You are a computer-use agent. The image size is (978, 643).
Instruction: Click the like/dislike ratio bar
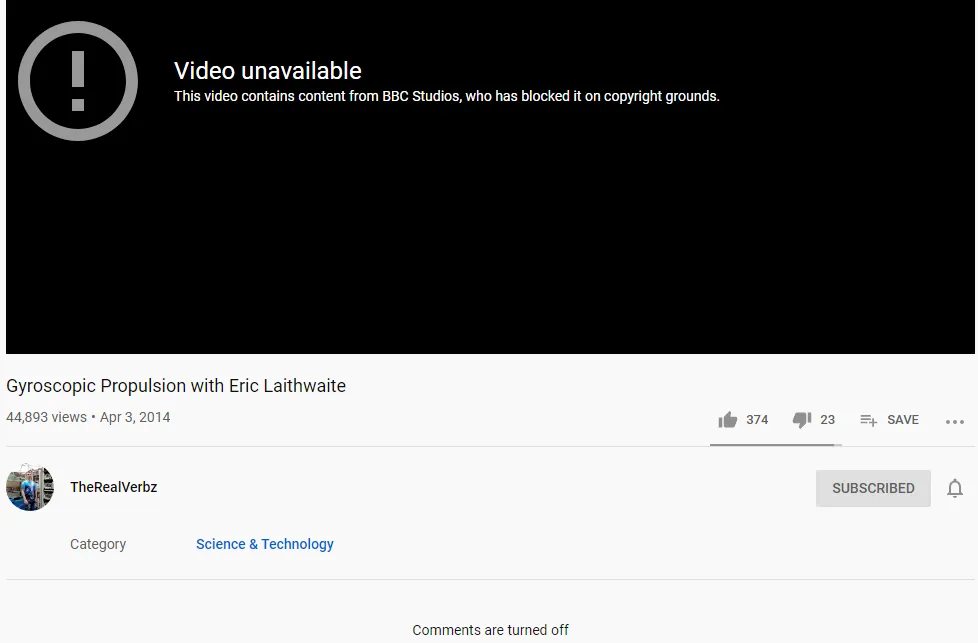pyautogui.click(x=775, y=445)
